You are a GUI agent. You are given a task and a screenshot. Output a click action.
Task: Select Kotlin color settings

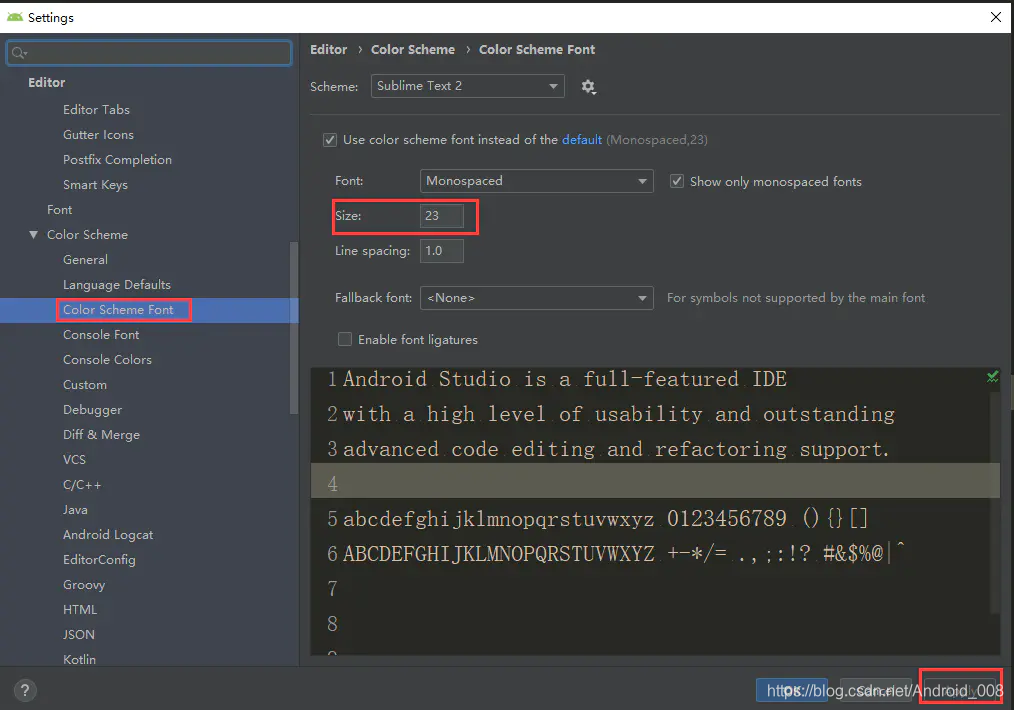point(79,660)
